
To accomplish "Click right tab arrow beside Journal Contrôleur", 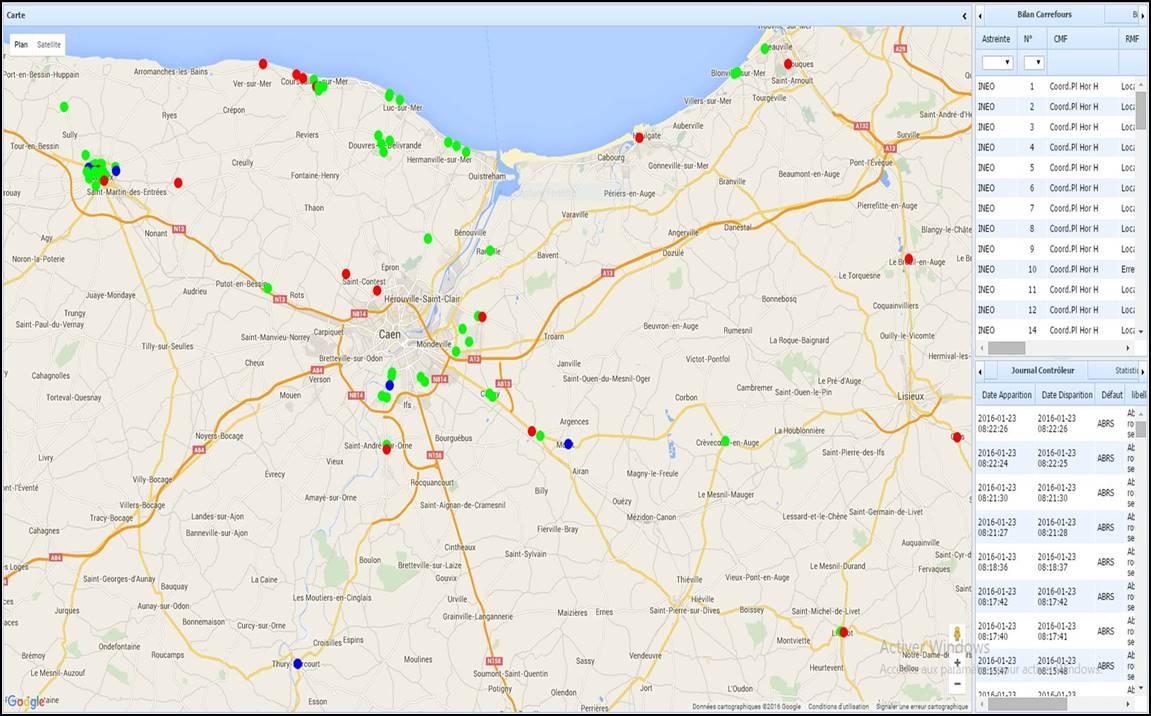I will tap(1144, 371).
